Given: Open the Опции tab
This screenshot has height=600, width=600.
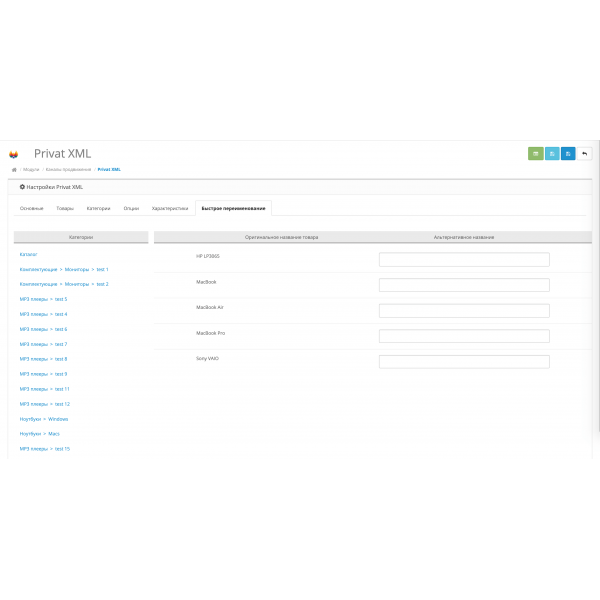Looking at the screenshot, I should (131, 208).
